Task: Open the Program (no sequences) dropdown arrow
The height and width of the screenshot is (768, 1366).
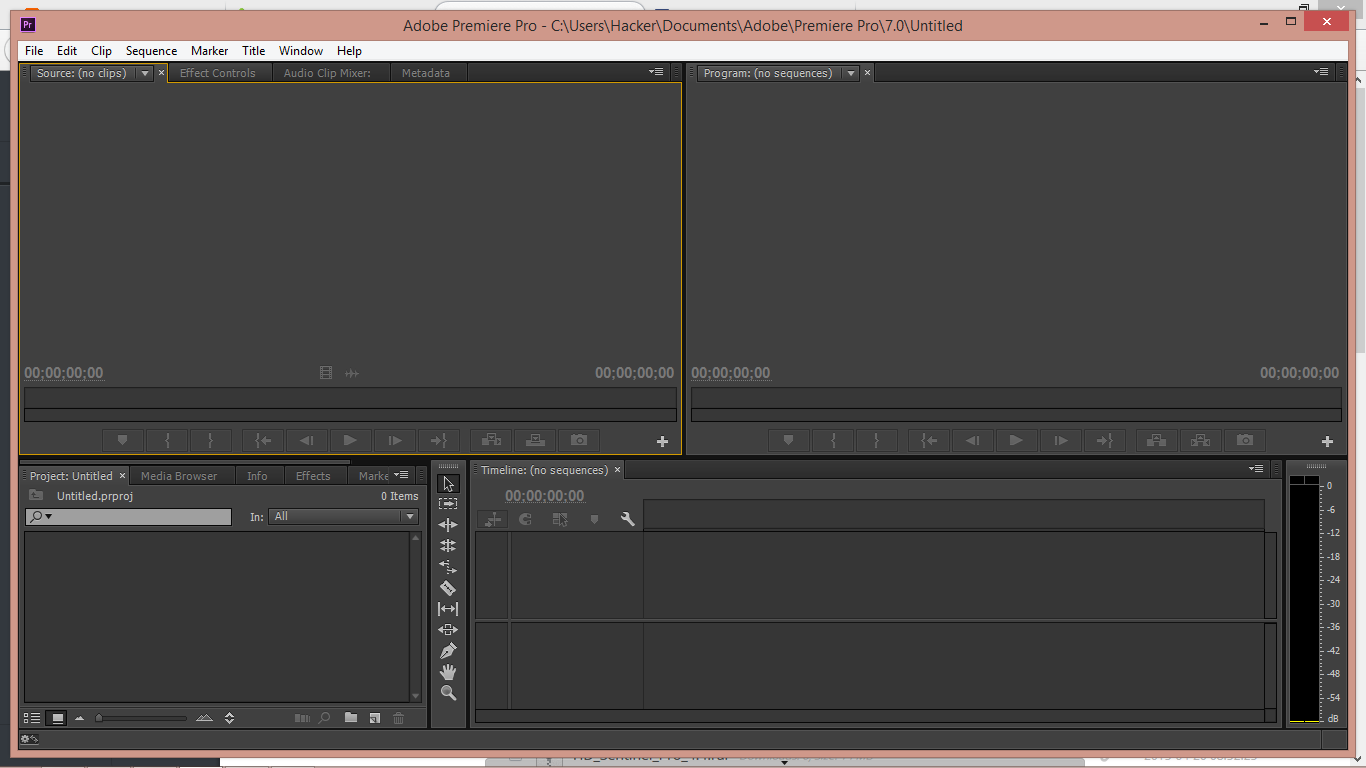Action: tap(850, 73)
